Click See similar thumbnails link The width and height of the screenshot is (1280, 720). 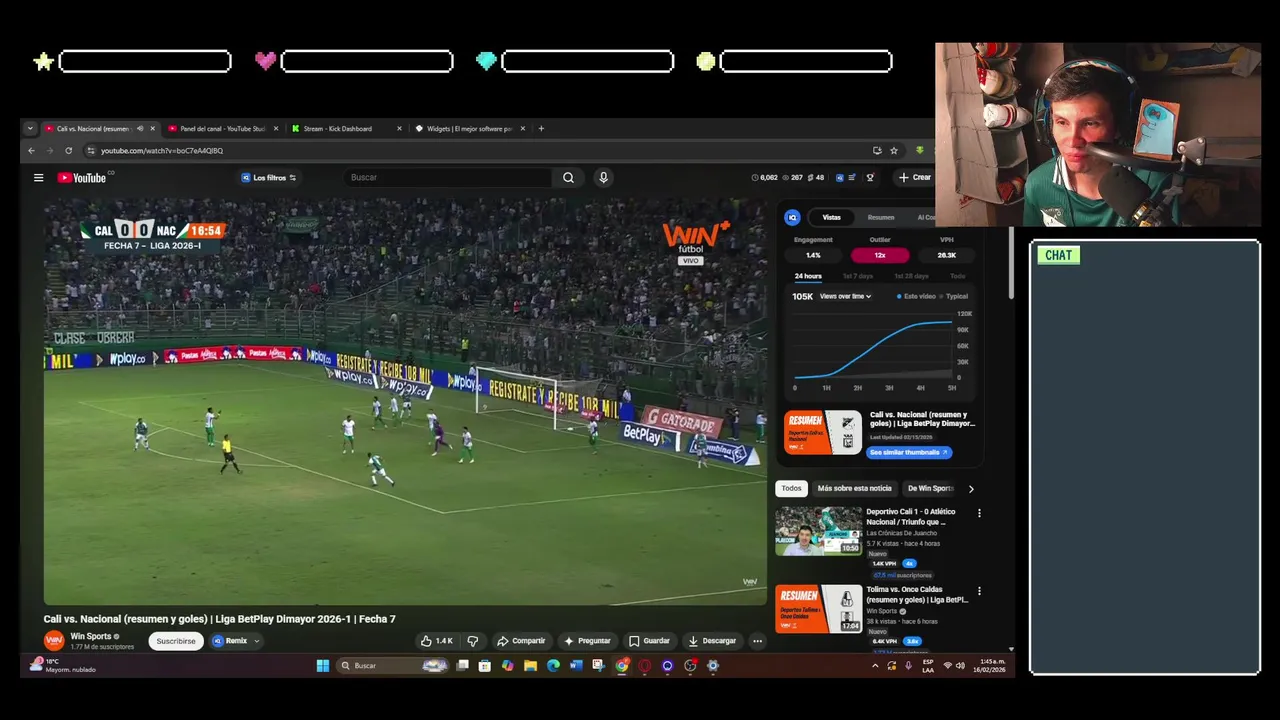point(908,452)
